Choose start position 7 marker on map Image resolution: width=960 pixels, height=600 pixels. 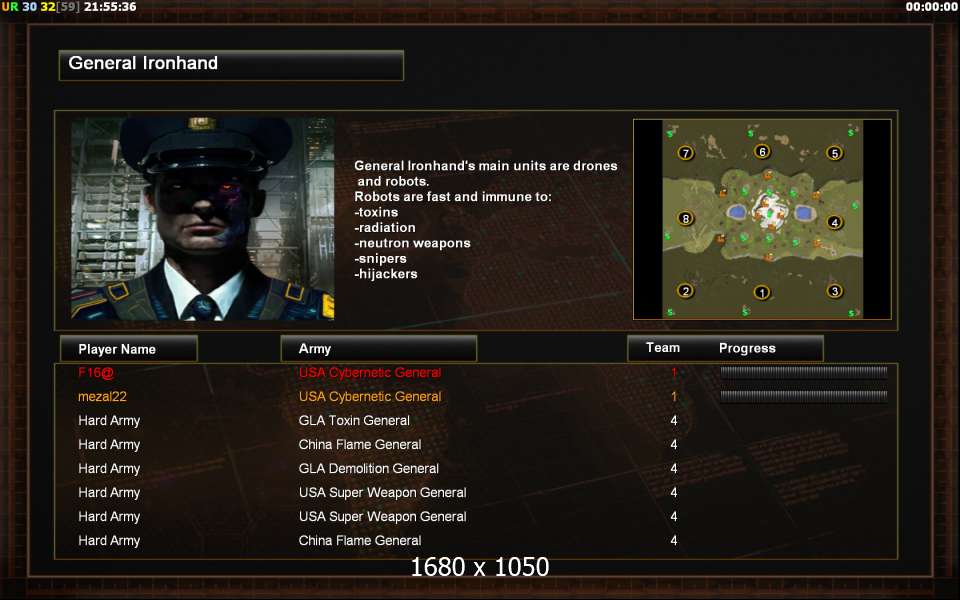tap(686, 153)
